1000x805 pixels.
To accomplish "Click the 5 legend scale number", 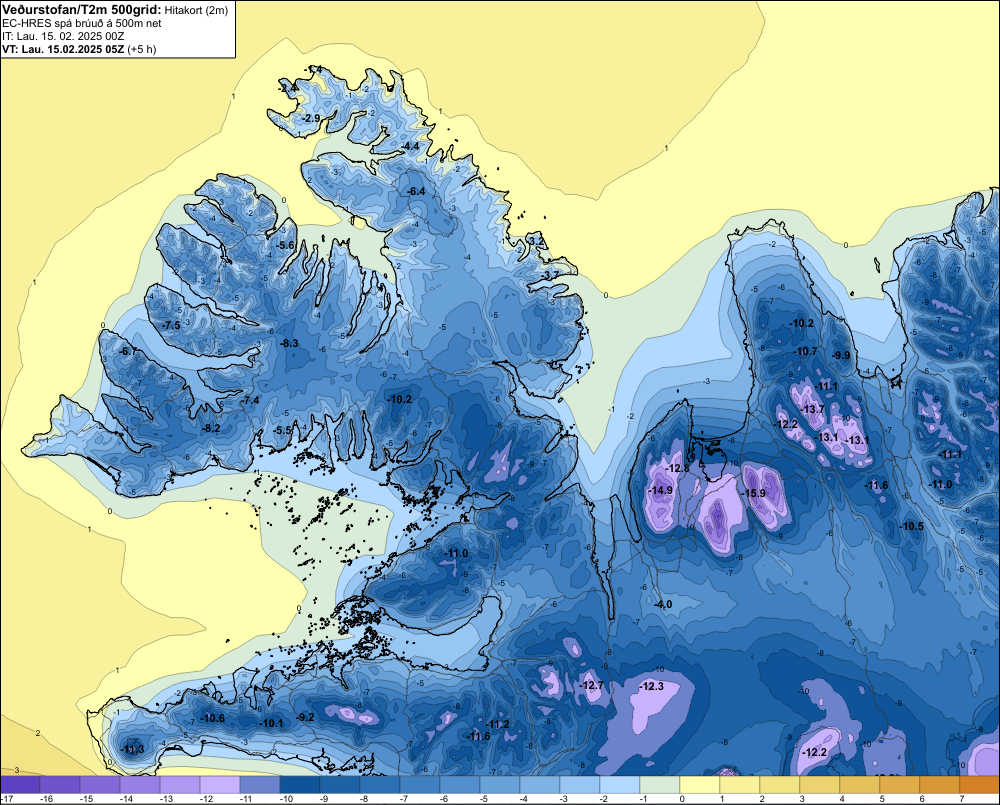I will click(x=882, y=799).
